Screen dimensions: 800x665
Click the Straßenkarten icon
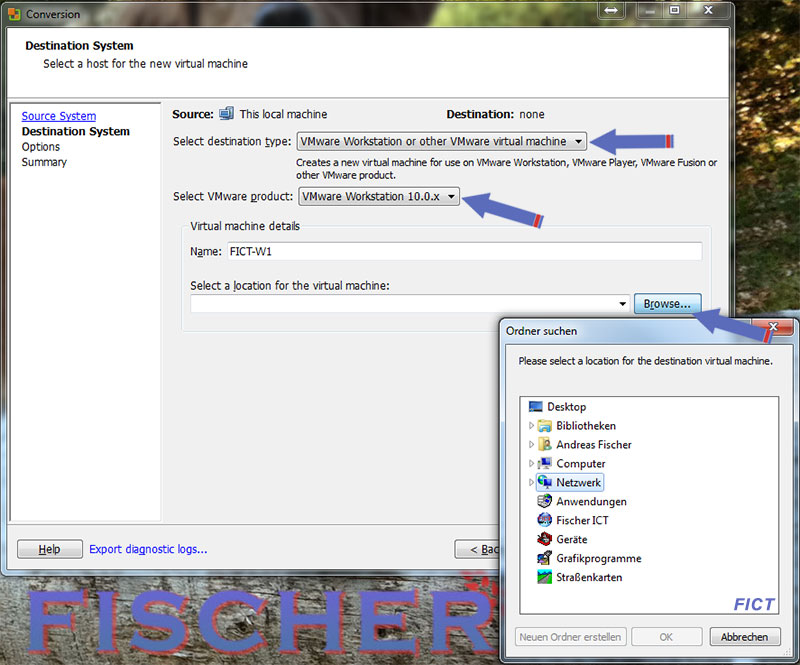pyautogui.click(x=545, y=577)
